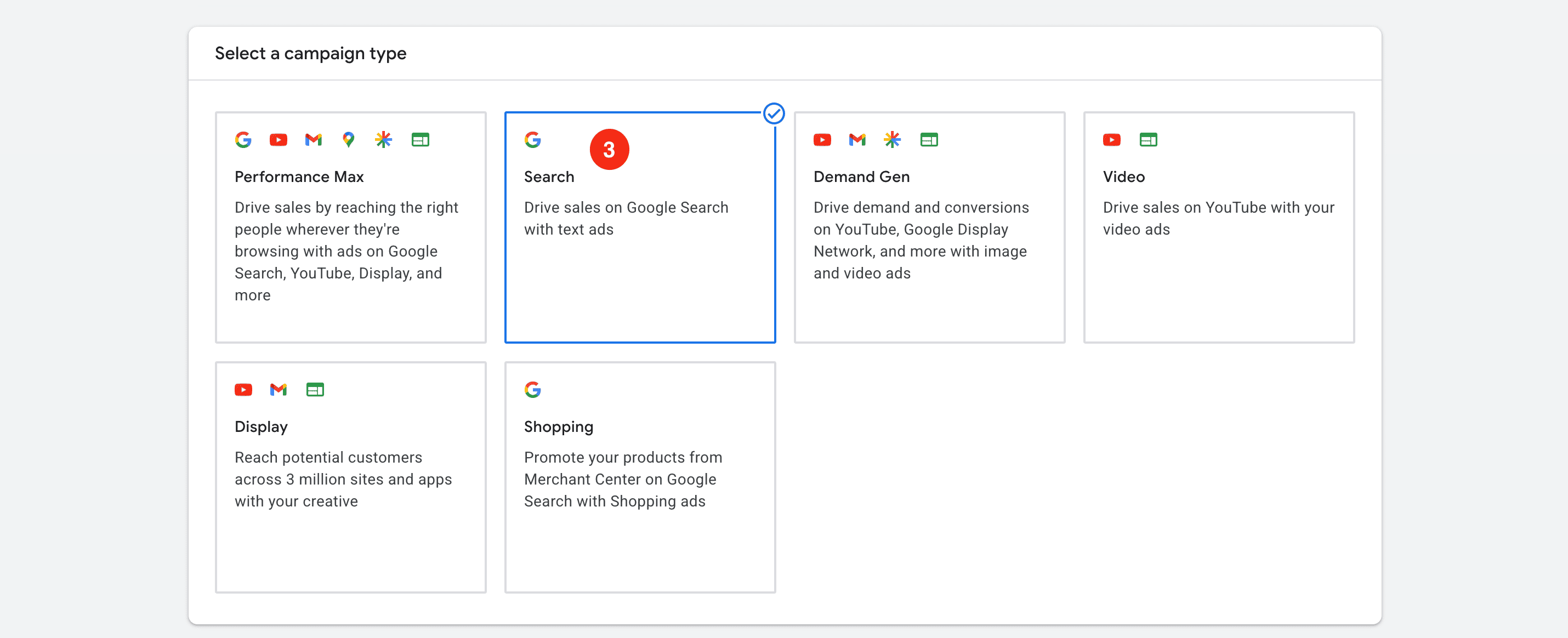Click the Demand Gen description text

921,241
